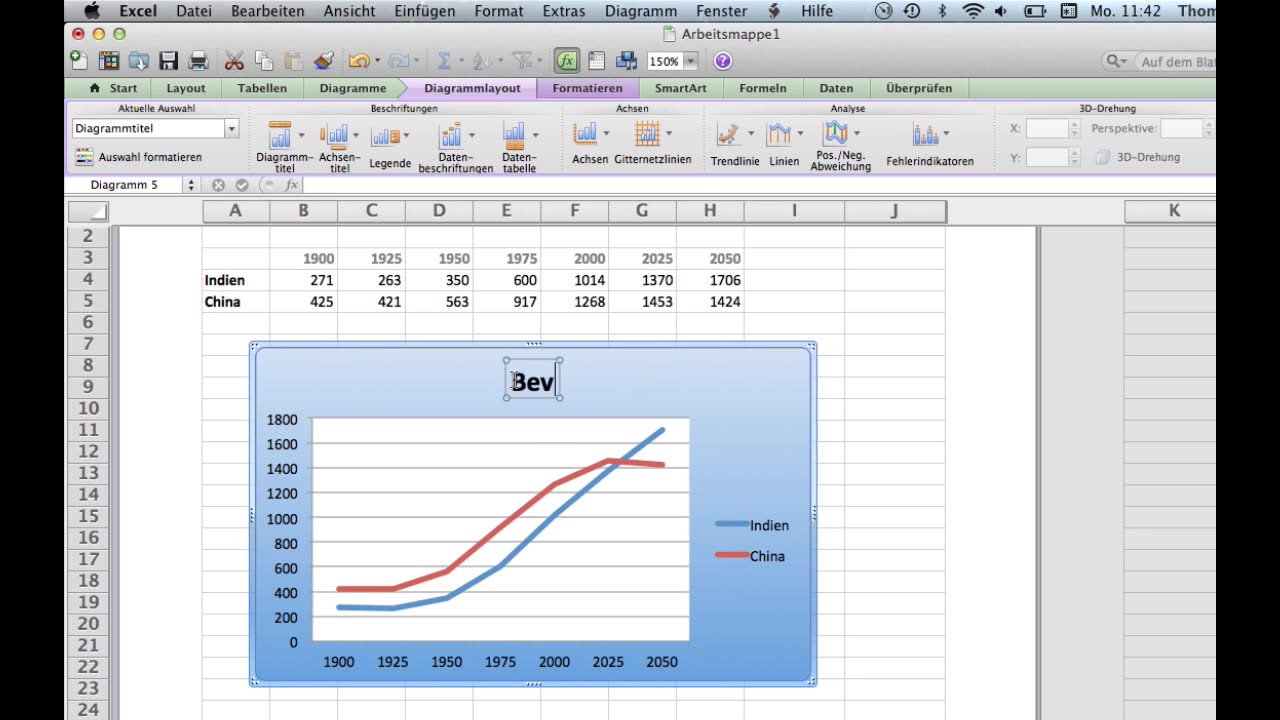This screenshot has height=720, width=1280.
Task: Click the Fehlerindikatoren icon
Action: point(925,134)
